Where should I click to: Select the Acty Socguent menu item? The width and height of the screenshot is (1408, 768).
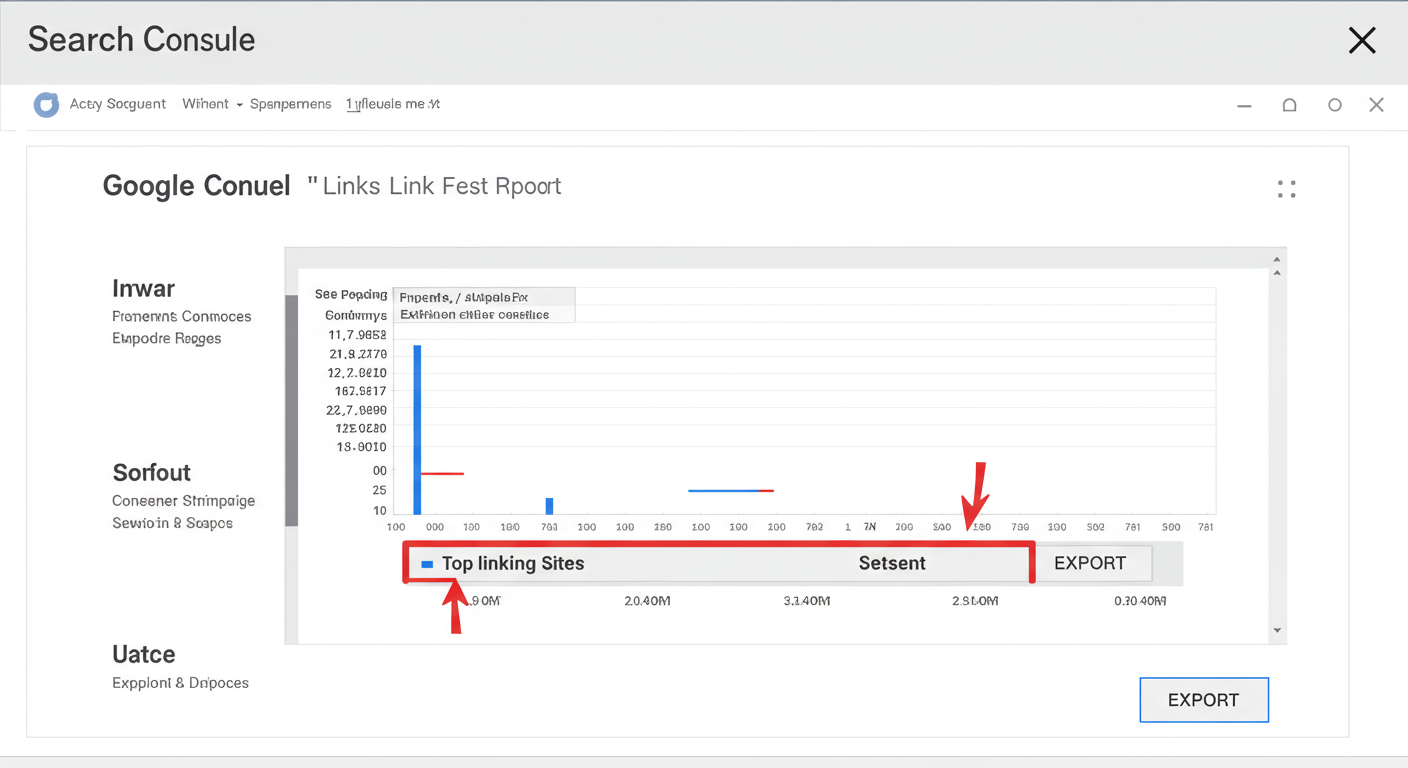pos(117,103)
